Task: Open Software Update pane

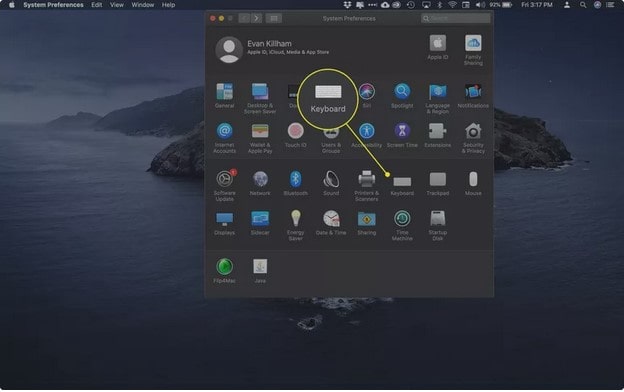Action: coord(224,185)
